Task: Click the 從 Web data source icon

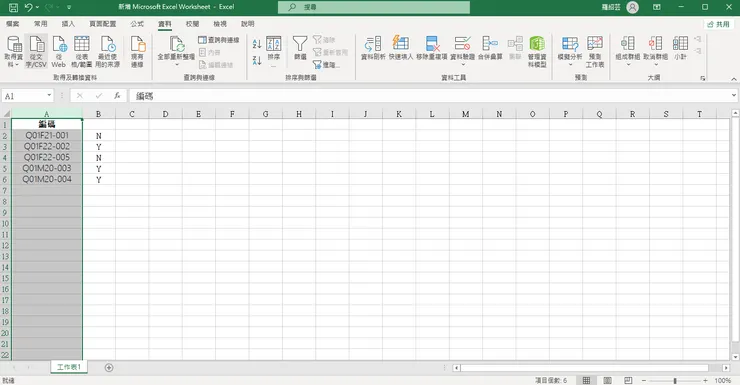Action: pos(59,51)
